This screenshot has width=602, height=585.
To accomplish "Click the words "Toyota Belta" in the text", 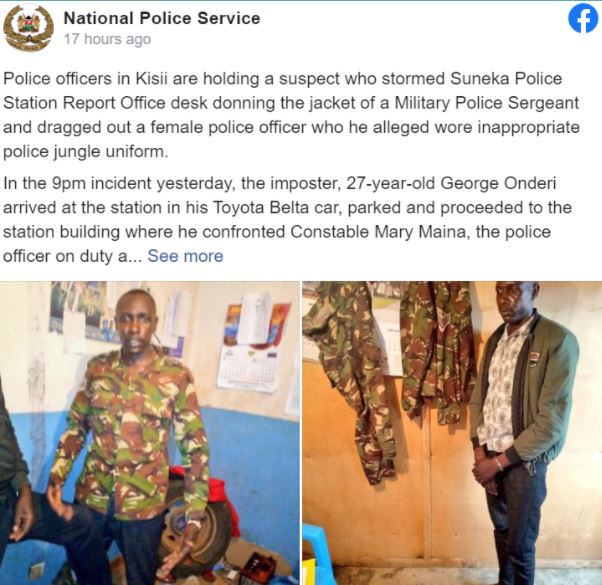I will [x=260, y=208].
